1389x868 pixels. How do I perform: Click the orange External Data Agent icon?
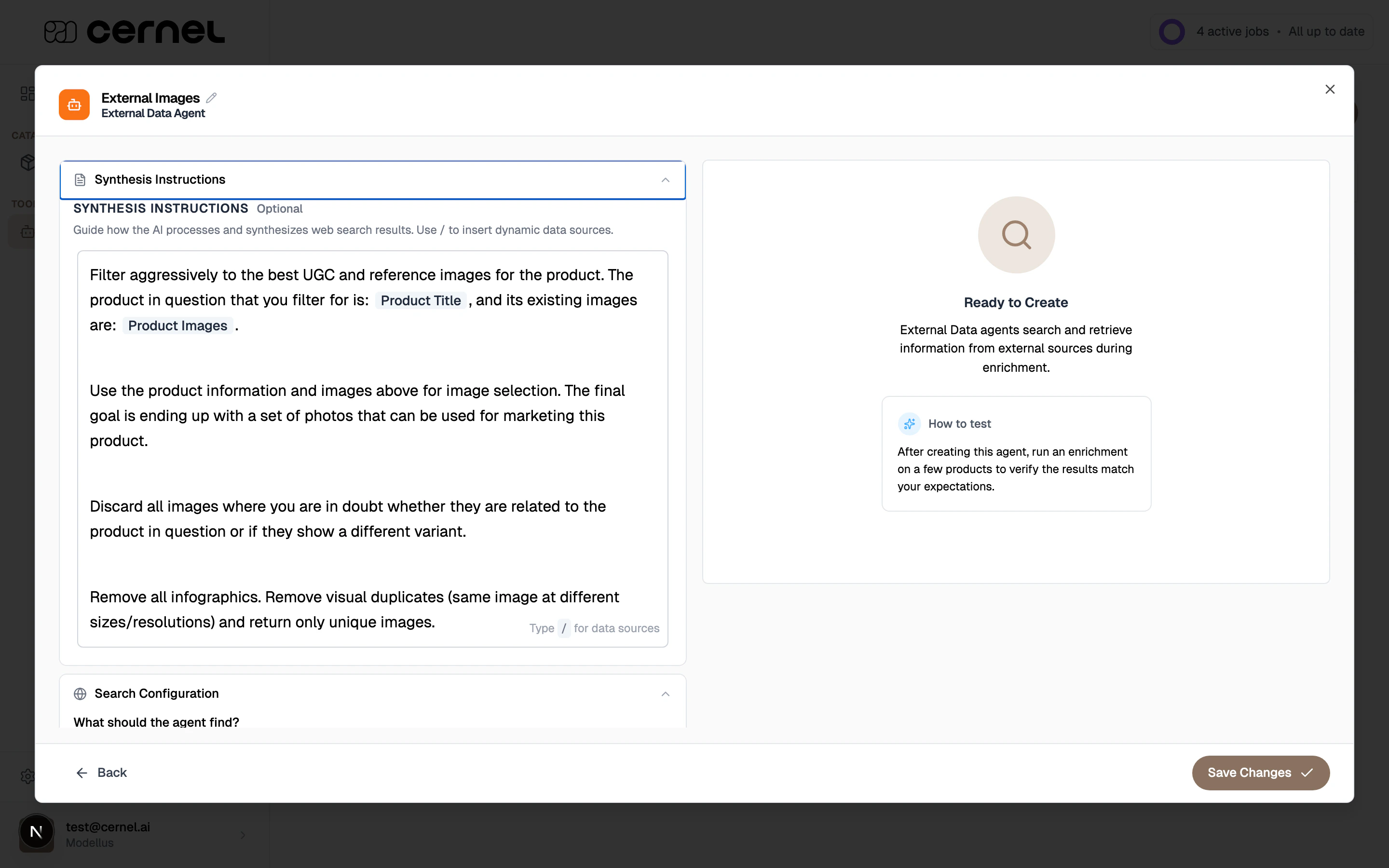tap(73, 105)
